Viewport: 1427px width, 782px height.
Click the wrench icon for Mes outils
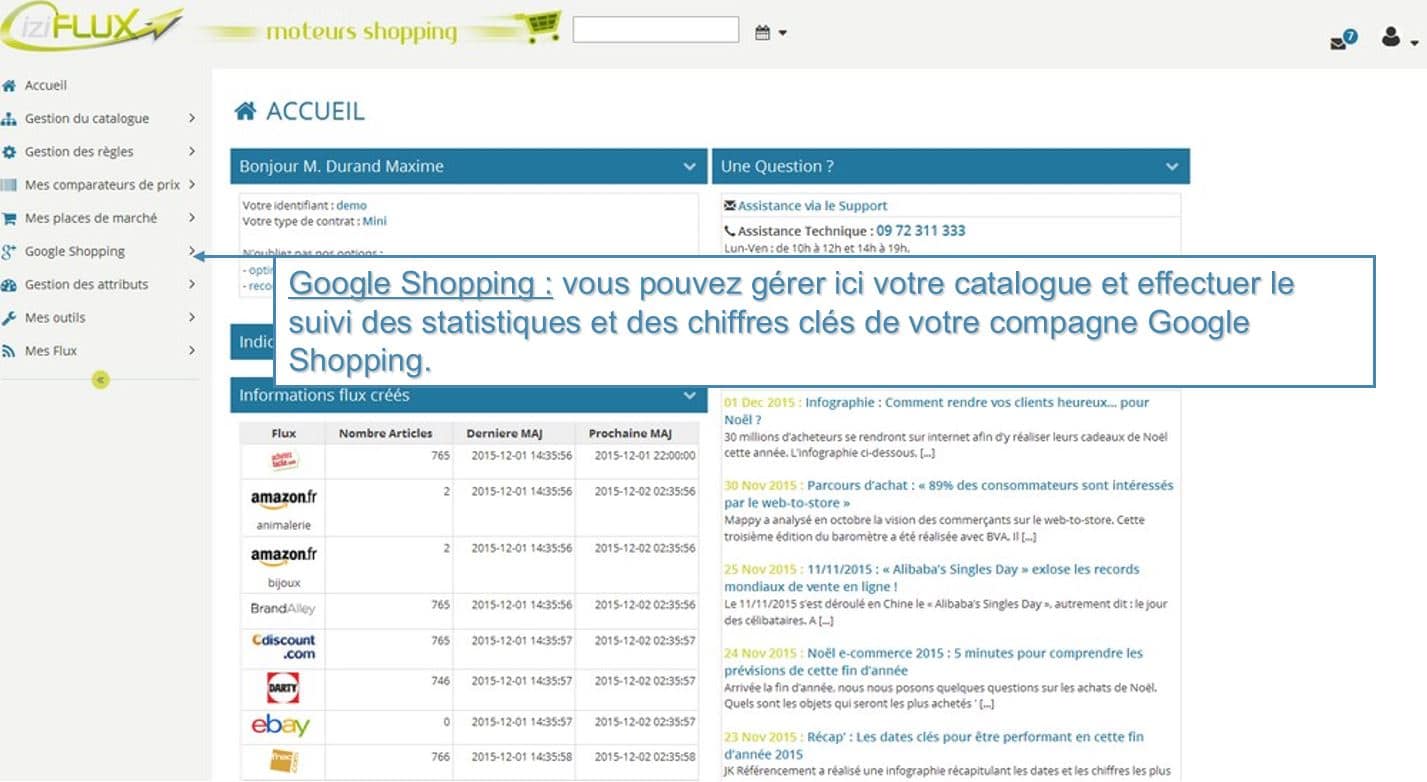(9, 318)
